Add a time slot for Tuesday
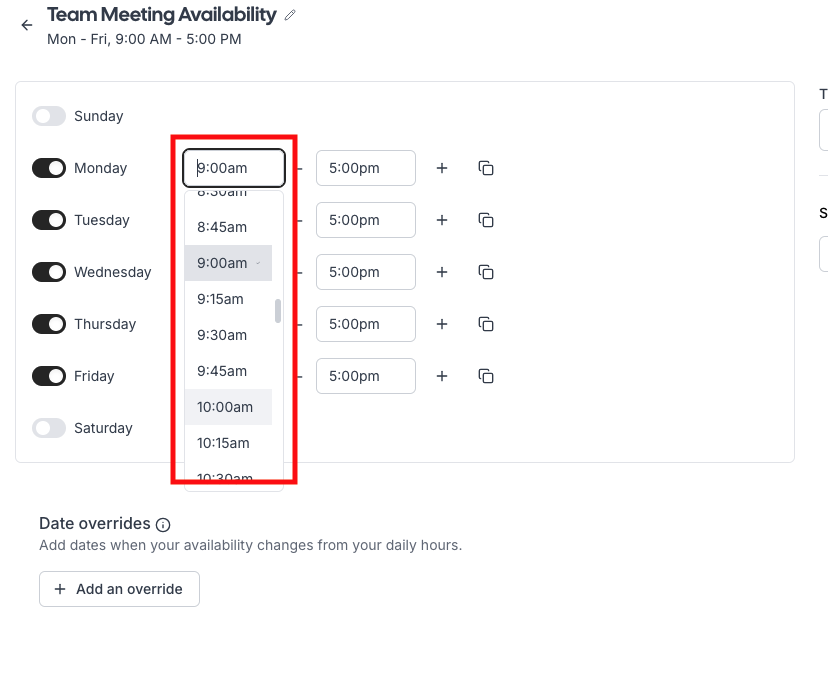This screenshot has width=828, height=698. click(442, 220)
